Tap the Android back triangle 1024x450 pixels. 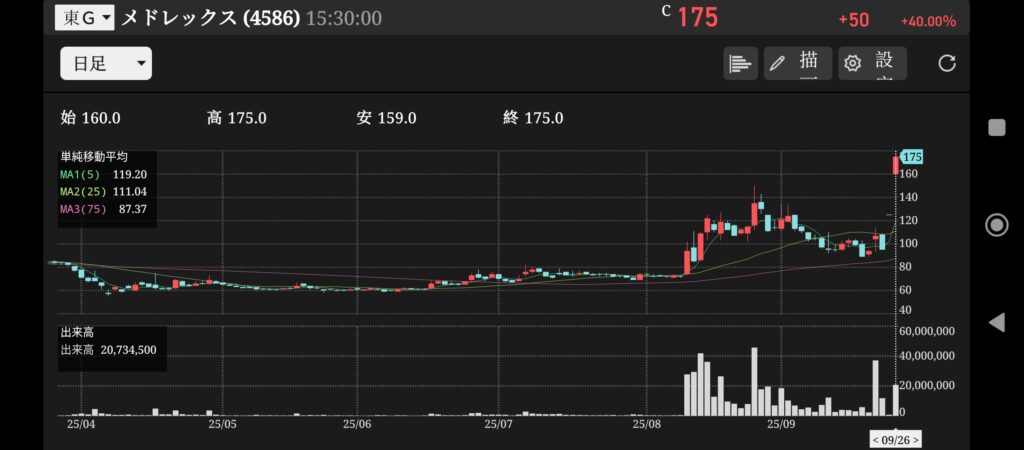coord(996,322)
